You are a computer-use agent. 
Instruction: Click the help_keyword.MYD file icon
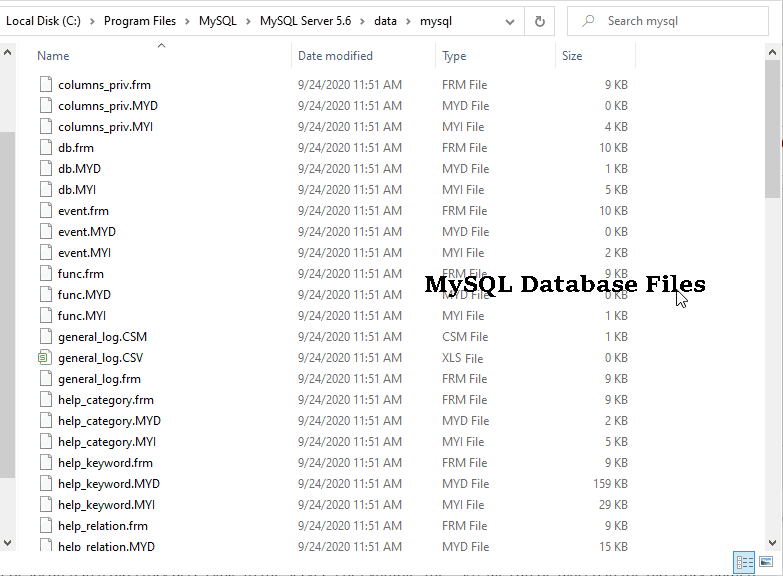[45, 484]
